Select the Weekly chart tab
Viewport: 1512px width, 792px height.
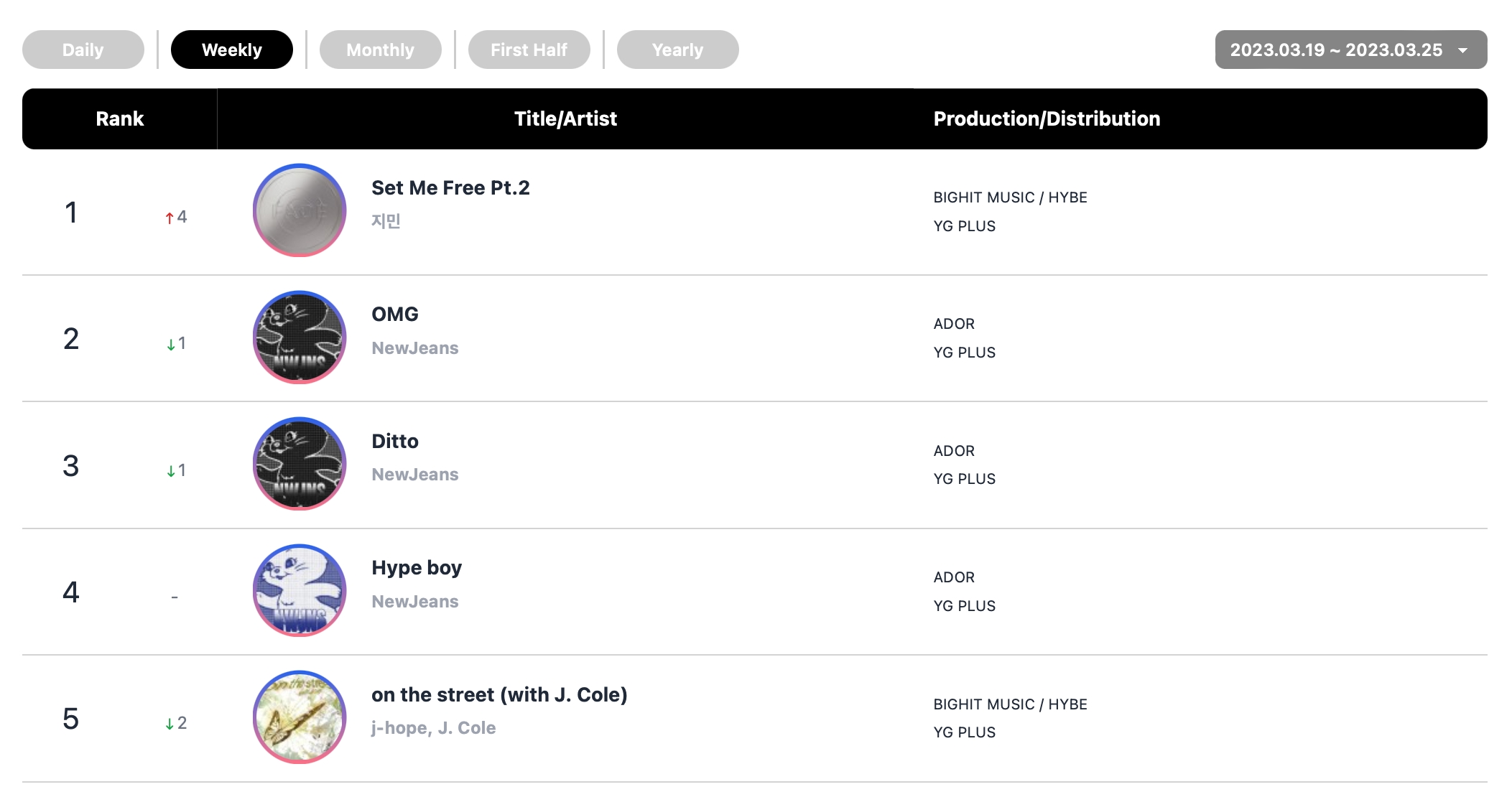coord(232,50)
